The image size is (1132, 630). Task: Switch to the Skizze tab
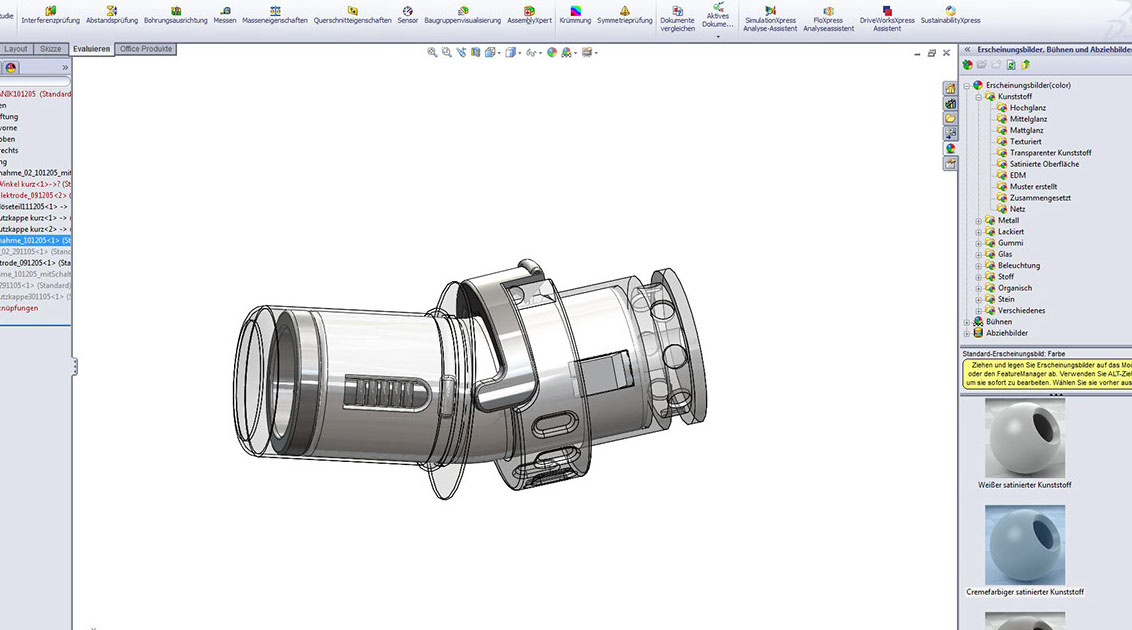(50, 48)
